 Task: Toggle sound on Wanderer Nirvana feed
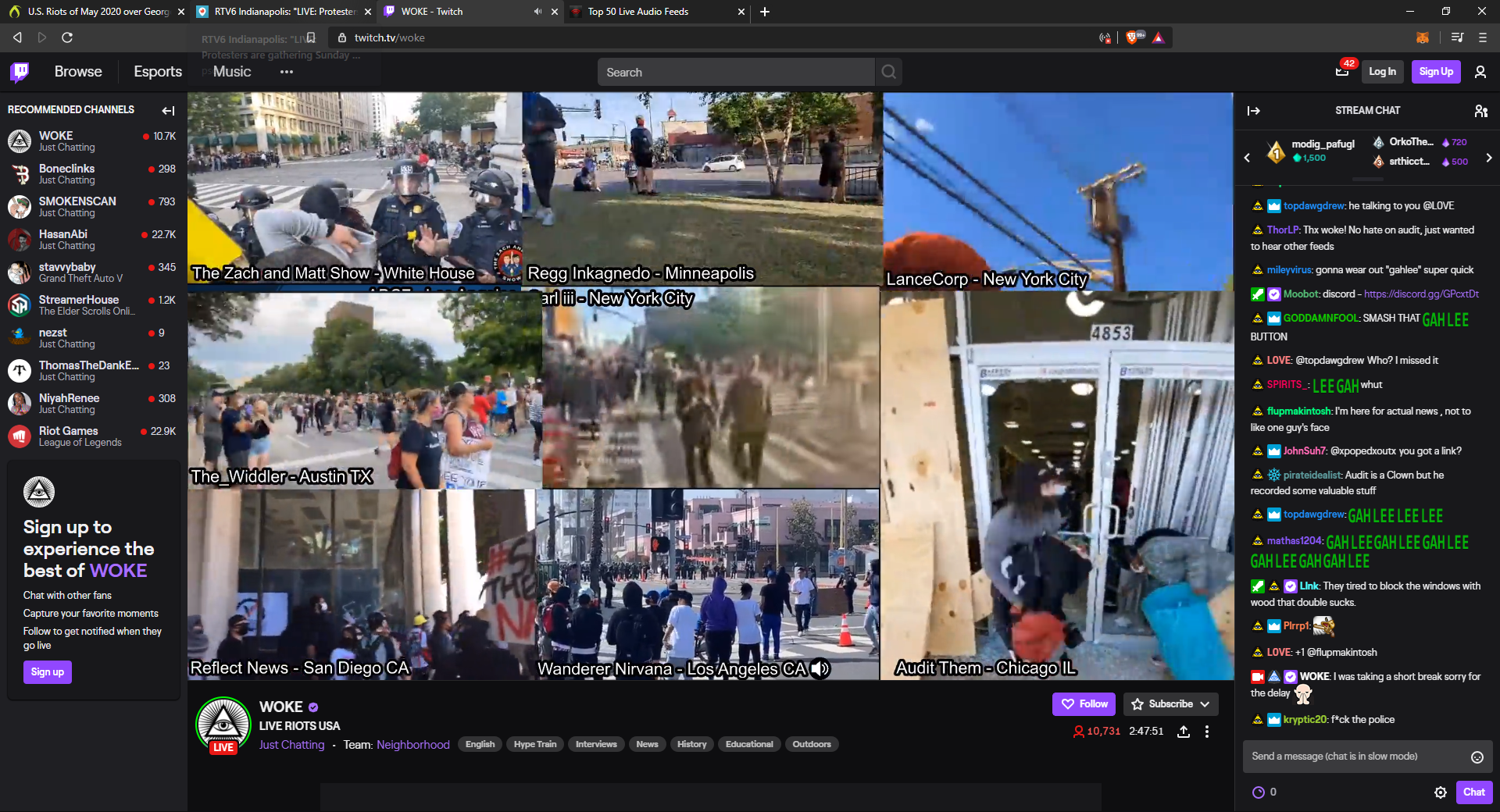820,668
